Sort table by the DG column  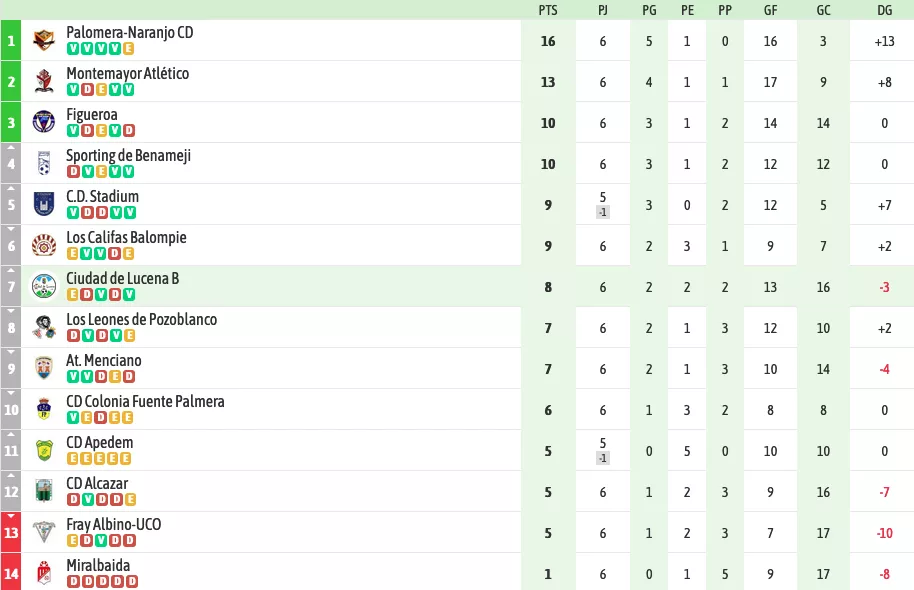884,10
